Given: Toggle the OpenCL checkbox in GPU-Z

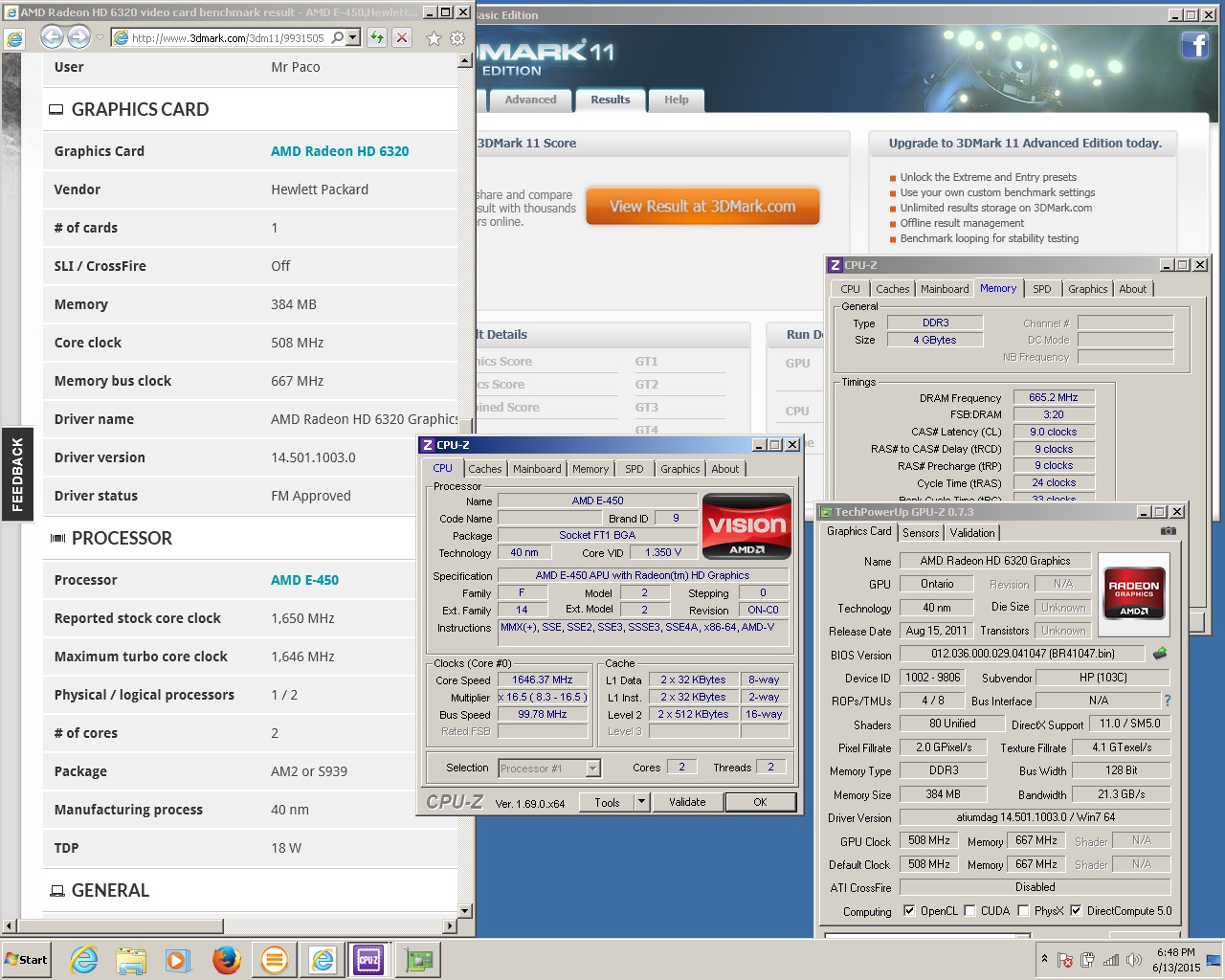Looking at the screenshot, I should 909,910.
